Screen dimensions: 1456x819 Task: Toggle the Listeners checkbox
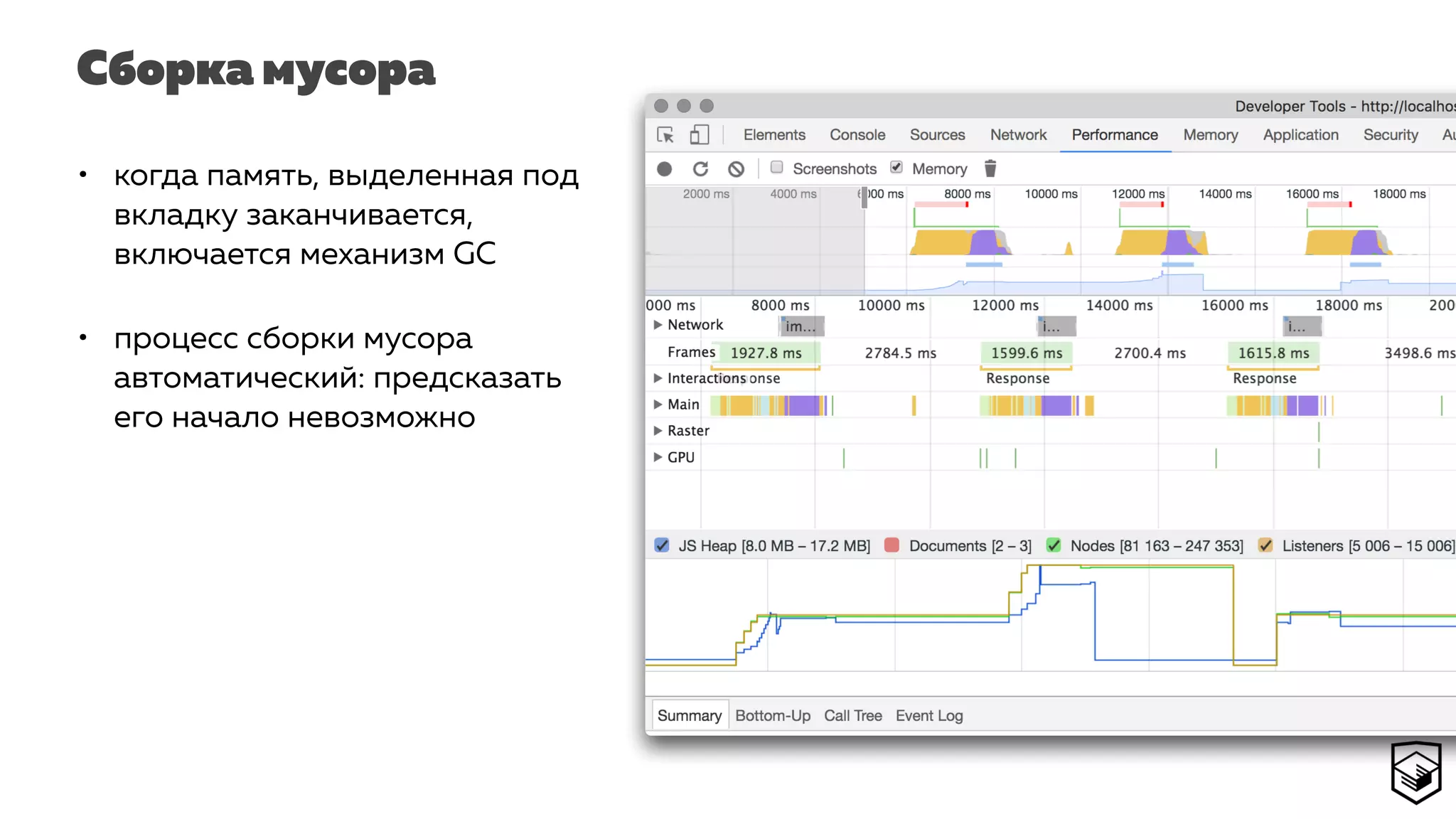(1265, 545)
